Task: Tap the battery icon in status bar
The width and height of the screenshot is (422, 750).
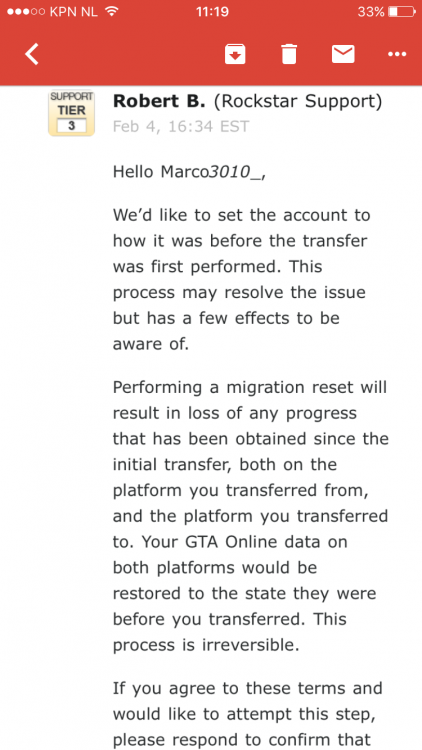Action: click(x=402, y=12)
